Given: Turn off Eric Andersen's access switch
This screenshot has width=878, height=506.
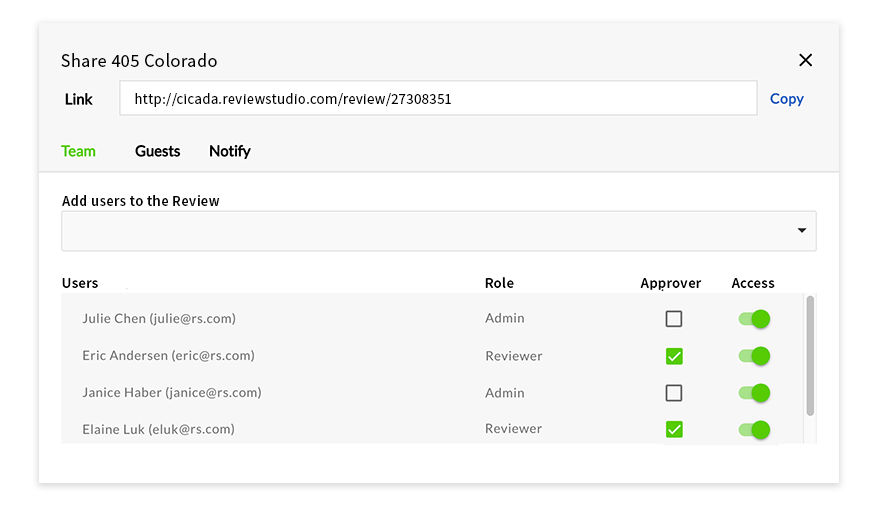Looking at the screenshot, I should click(754, 356).
